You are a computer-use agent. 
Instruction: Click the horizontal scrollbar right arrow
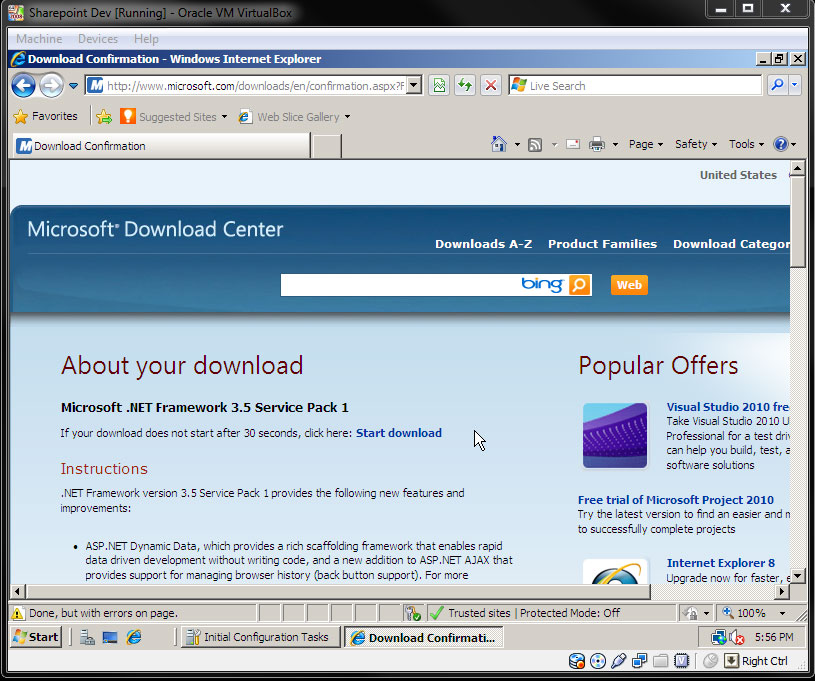coord(781,591)
